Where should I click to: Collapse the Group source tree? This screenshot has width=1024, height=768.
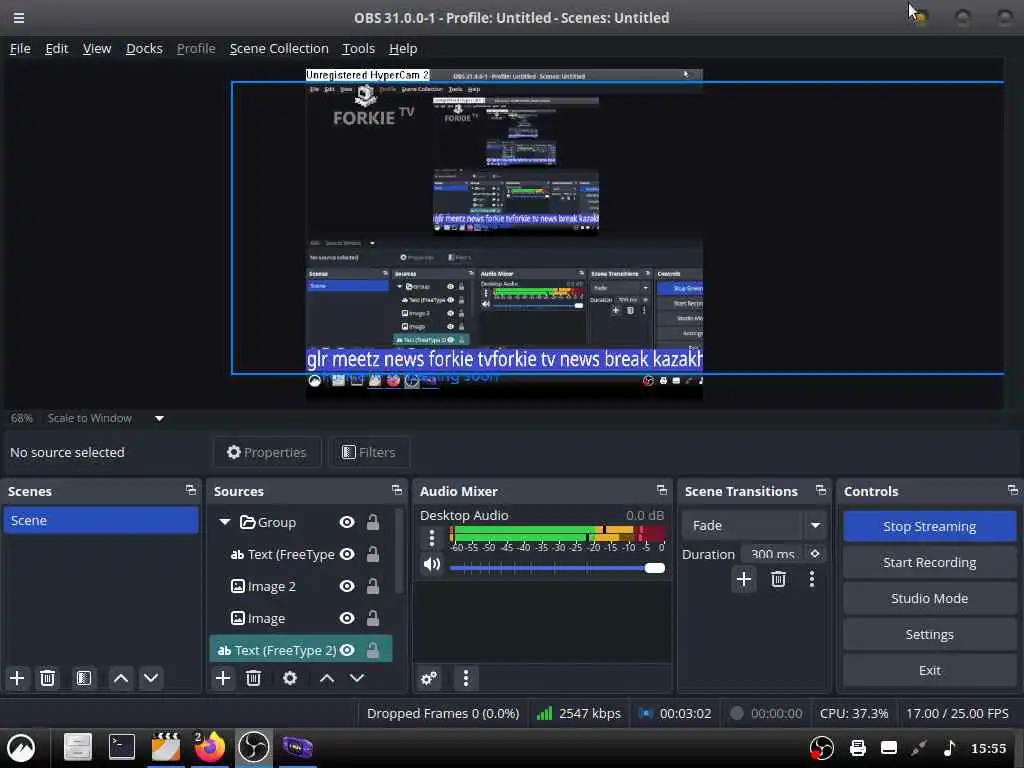coord(225,522)
